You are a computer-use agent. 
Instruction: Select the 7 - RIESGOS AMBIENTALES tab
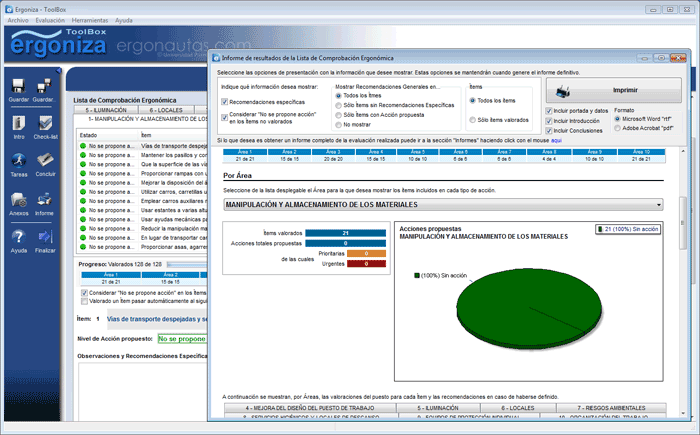pyautogui.click(x=611, y=408)
